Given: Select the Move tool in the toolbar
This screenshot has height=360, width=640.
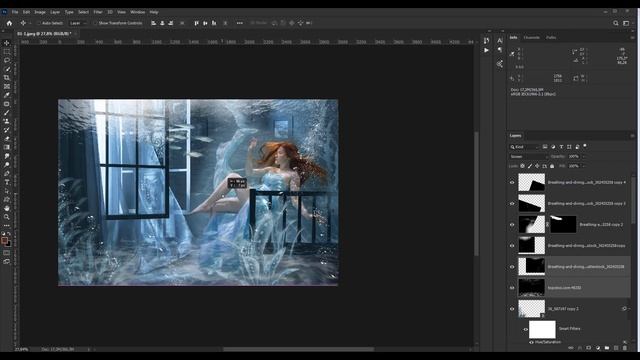Looking at the screenshot, I should pos(7,43).
